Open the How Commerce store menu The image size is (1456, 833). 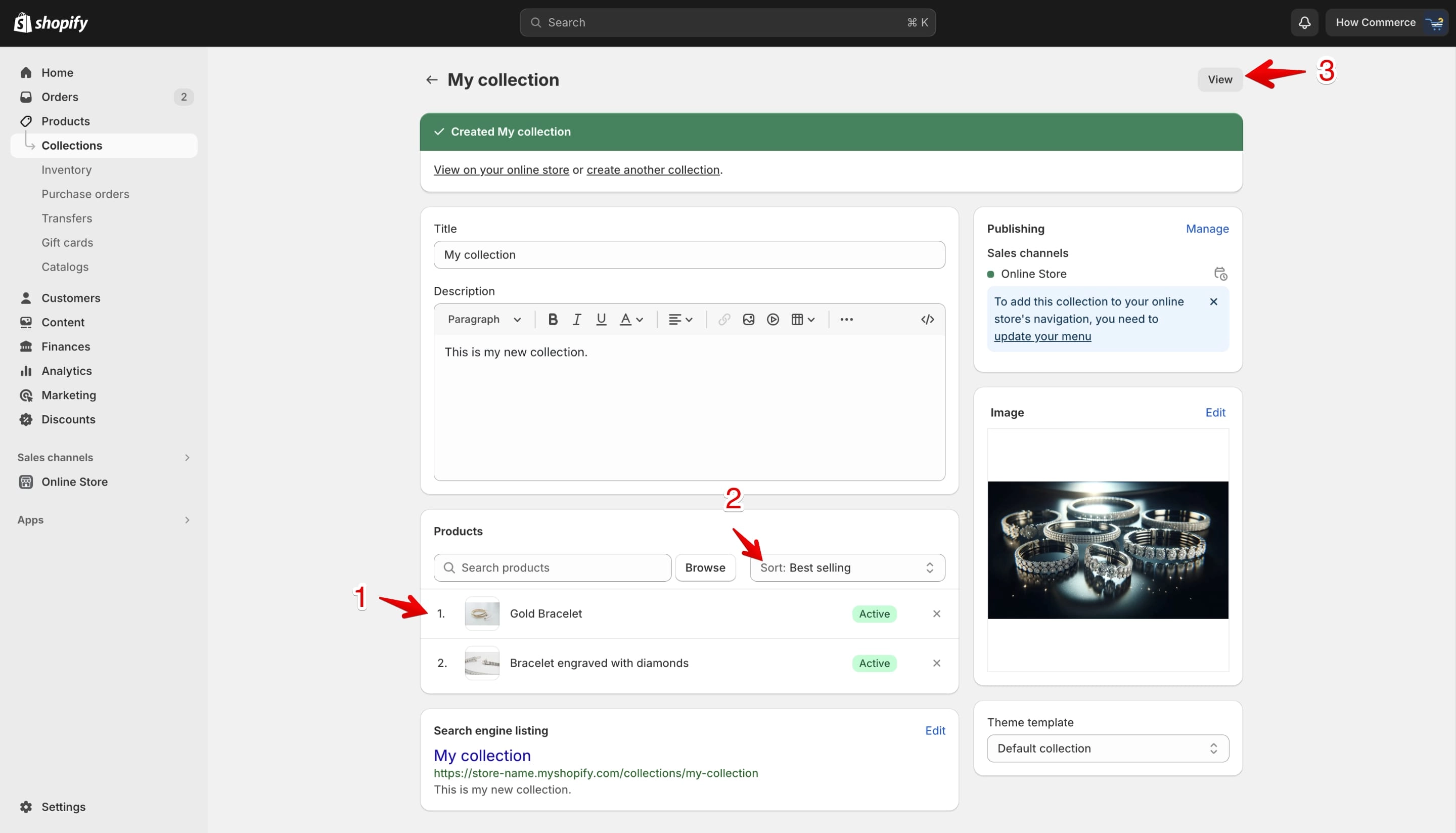tap(1386, 23)
